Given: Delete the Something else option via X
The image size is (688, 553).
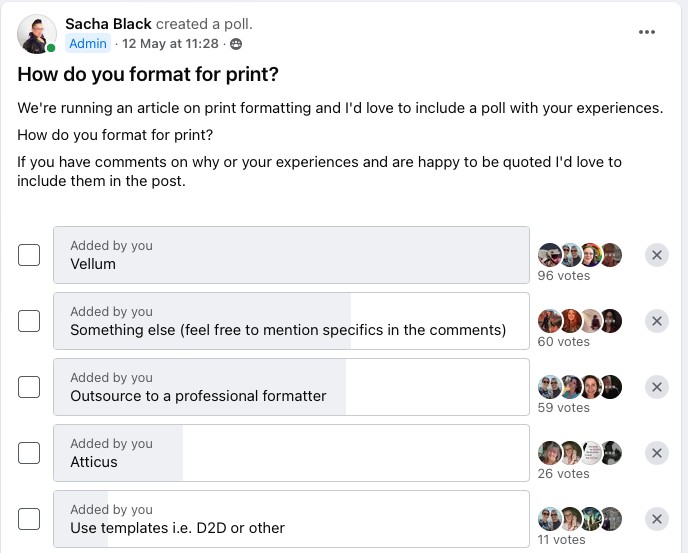Looking at the screenshot, I should 657,321.
